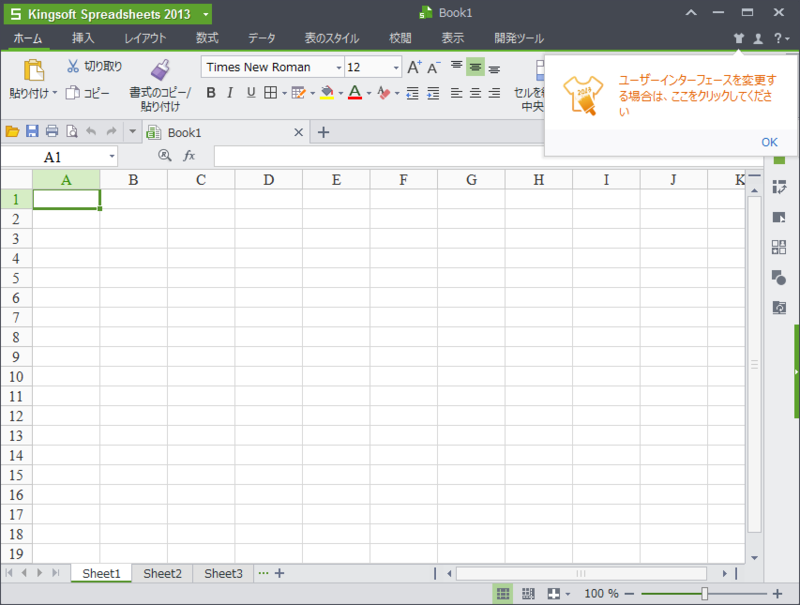The image size is (800, 605).
Task: Apply the borders grid icon
Action: coord(270,93)
